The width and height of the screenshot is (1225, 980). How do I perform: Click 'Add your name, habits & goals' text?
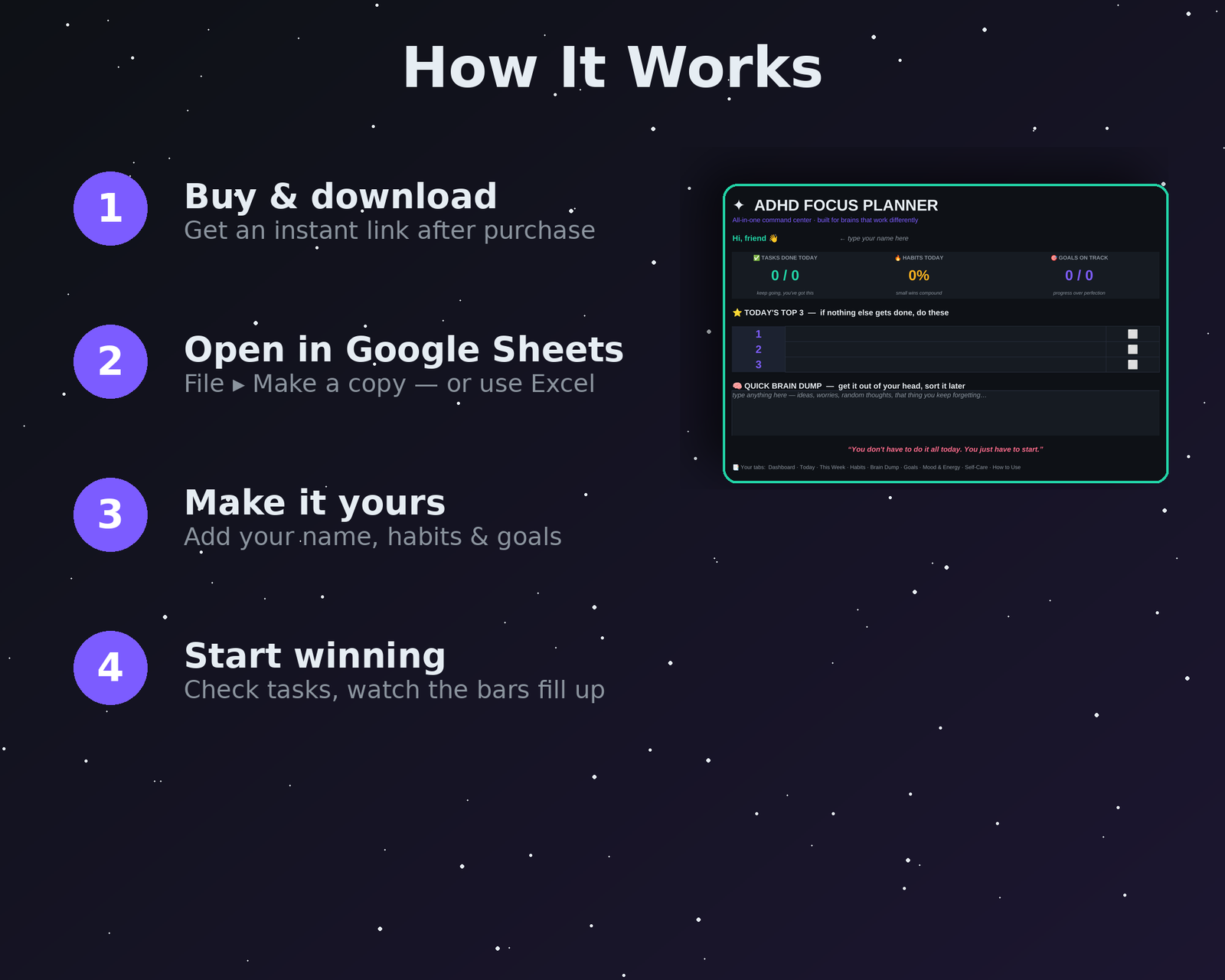click(373, 537)
